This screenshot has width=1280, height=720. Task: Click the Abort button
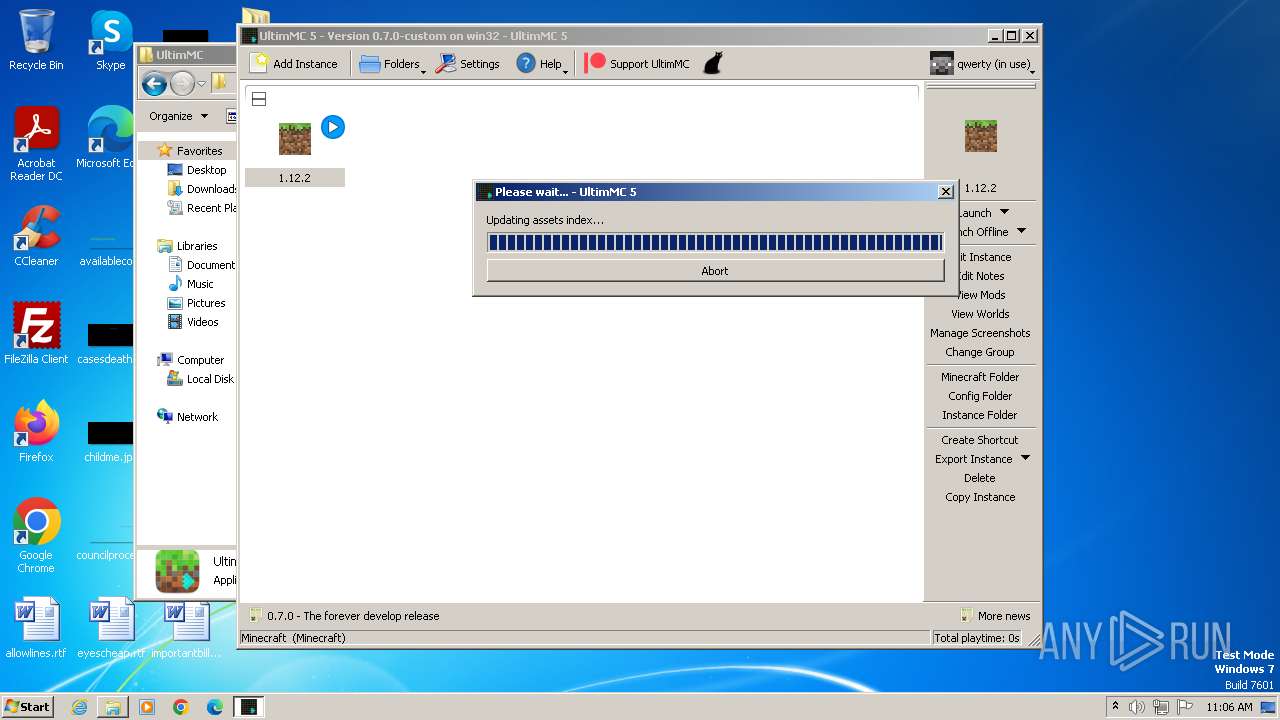click(x=715, y=271)
